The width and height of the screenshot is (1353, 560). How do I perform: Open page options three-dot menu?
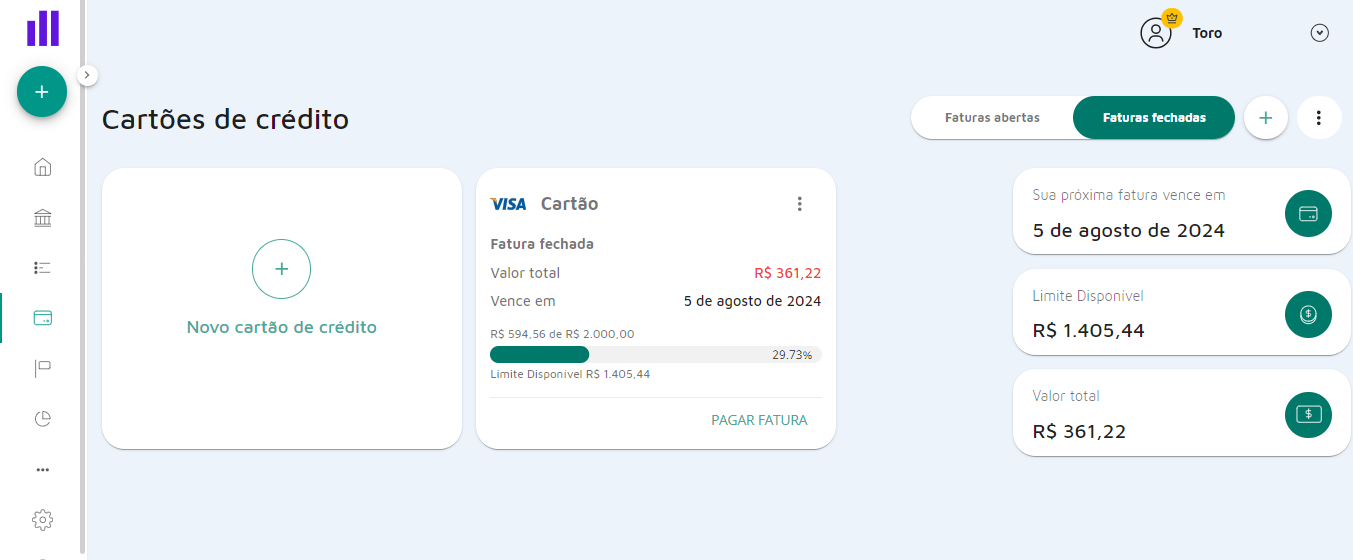point(1319,118)
